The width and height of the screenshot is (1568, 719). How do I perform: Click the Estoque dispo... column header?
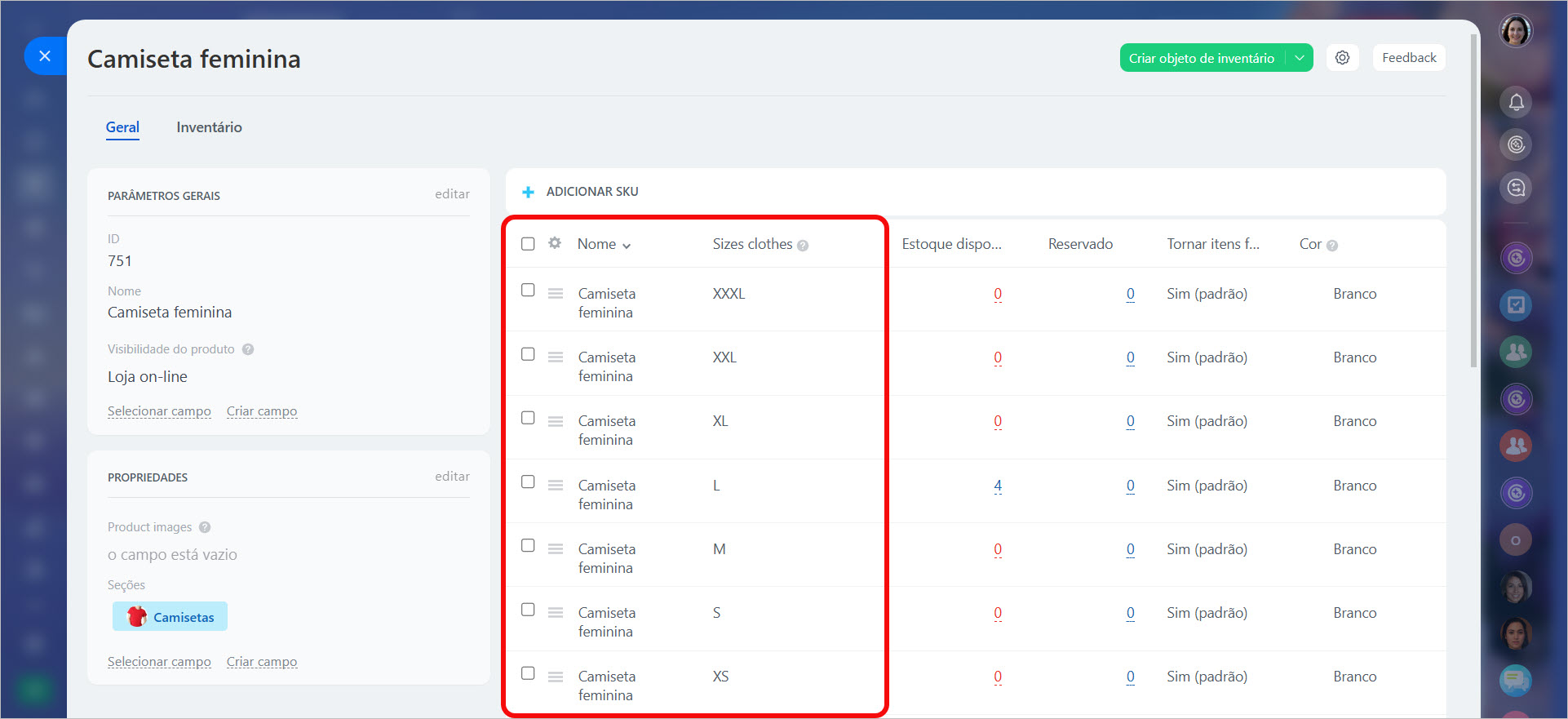(x=951, y=244)
